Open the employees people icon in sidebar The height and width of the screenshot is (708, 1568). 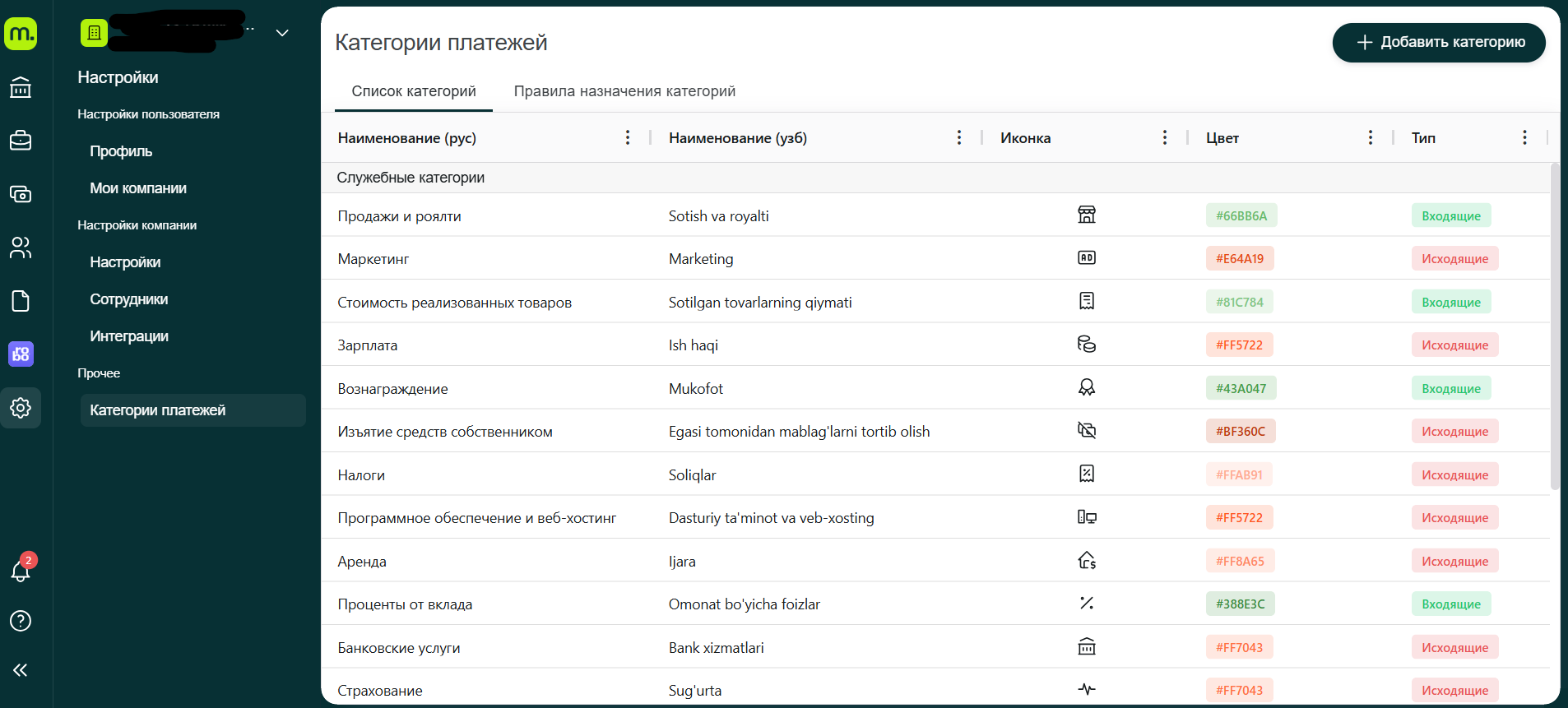pyautogui.click(x=21, y=248)
